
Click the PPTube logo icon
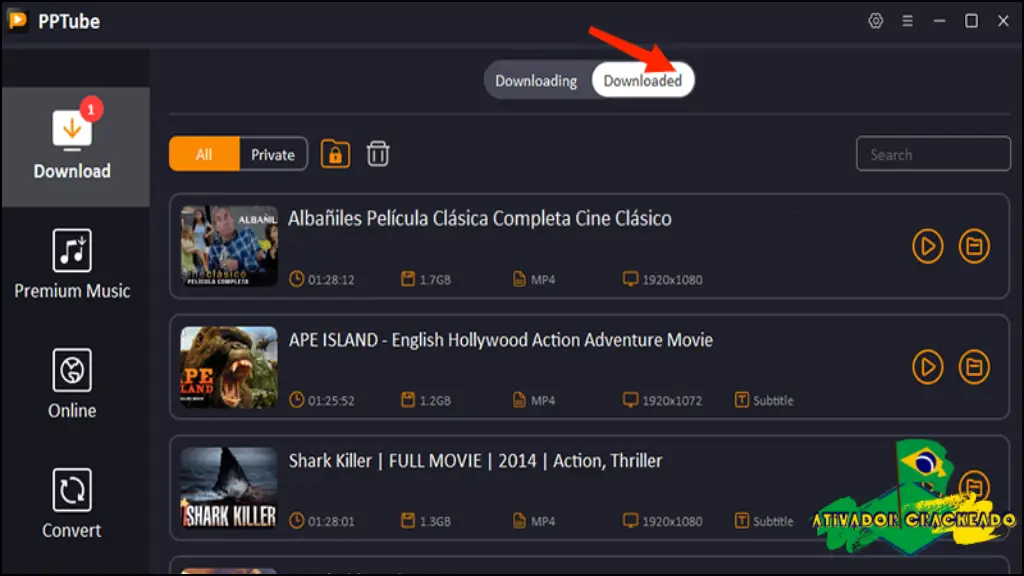pos(18,21)
